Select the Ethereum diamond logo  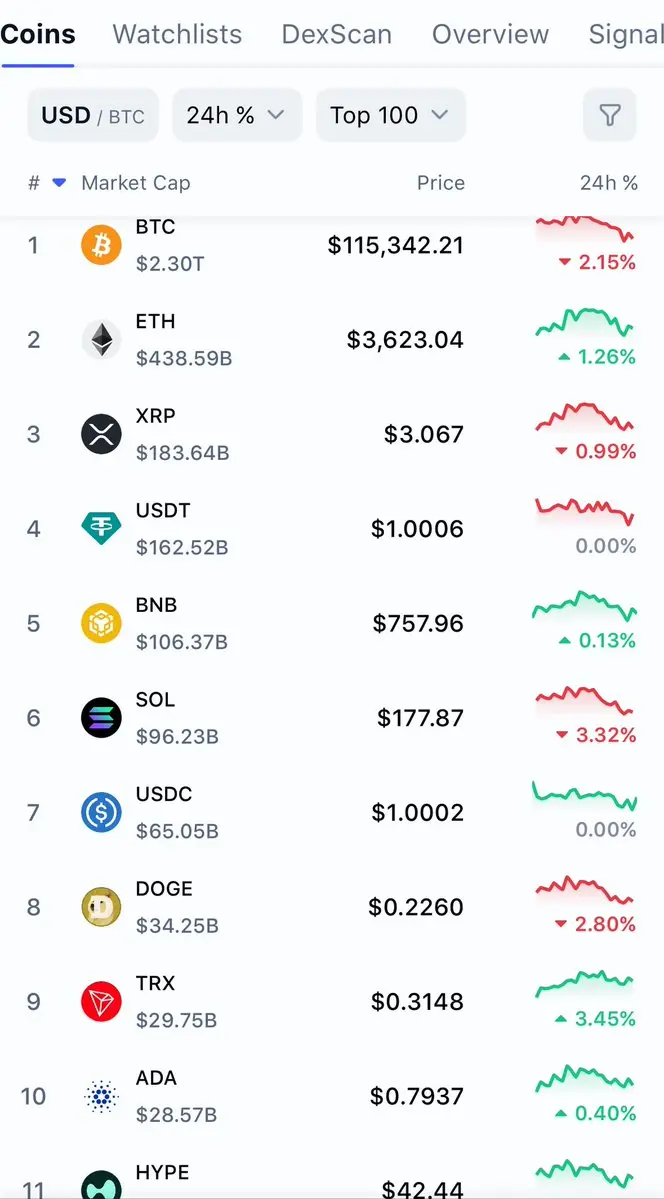[x=101, y=340]
